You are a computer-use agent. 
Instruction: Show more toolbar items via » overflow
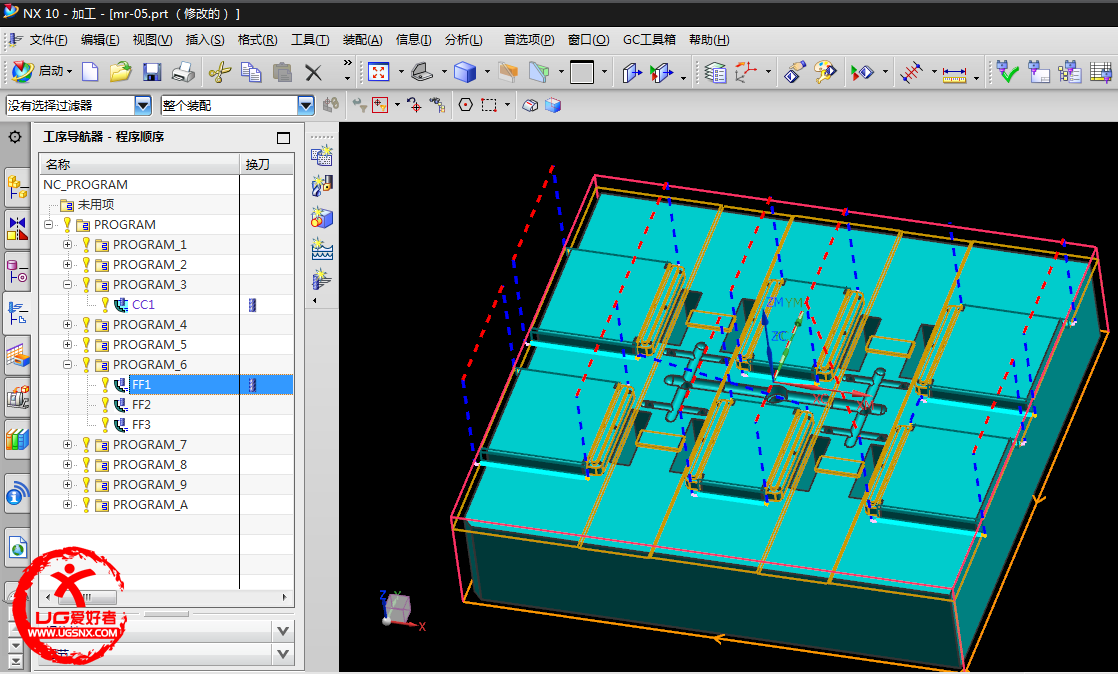click(347, 63)
